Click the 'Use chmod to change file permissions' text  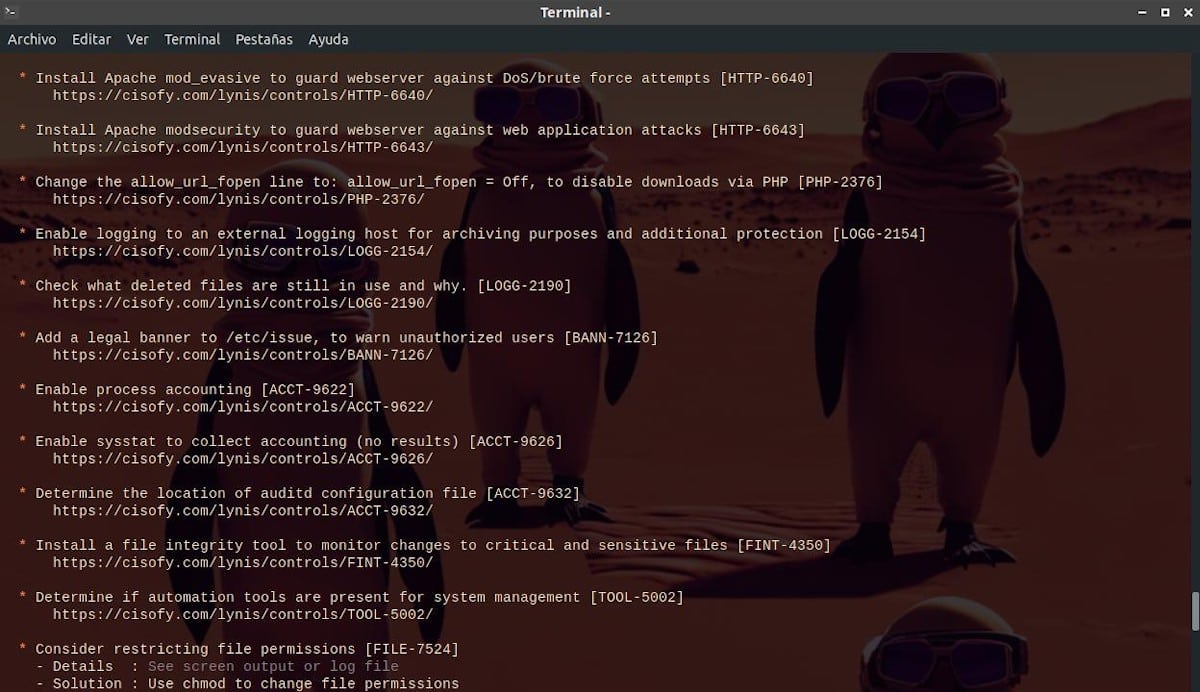tap(304, 684)
